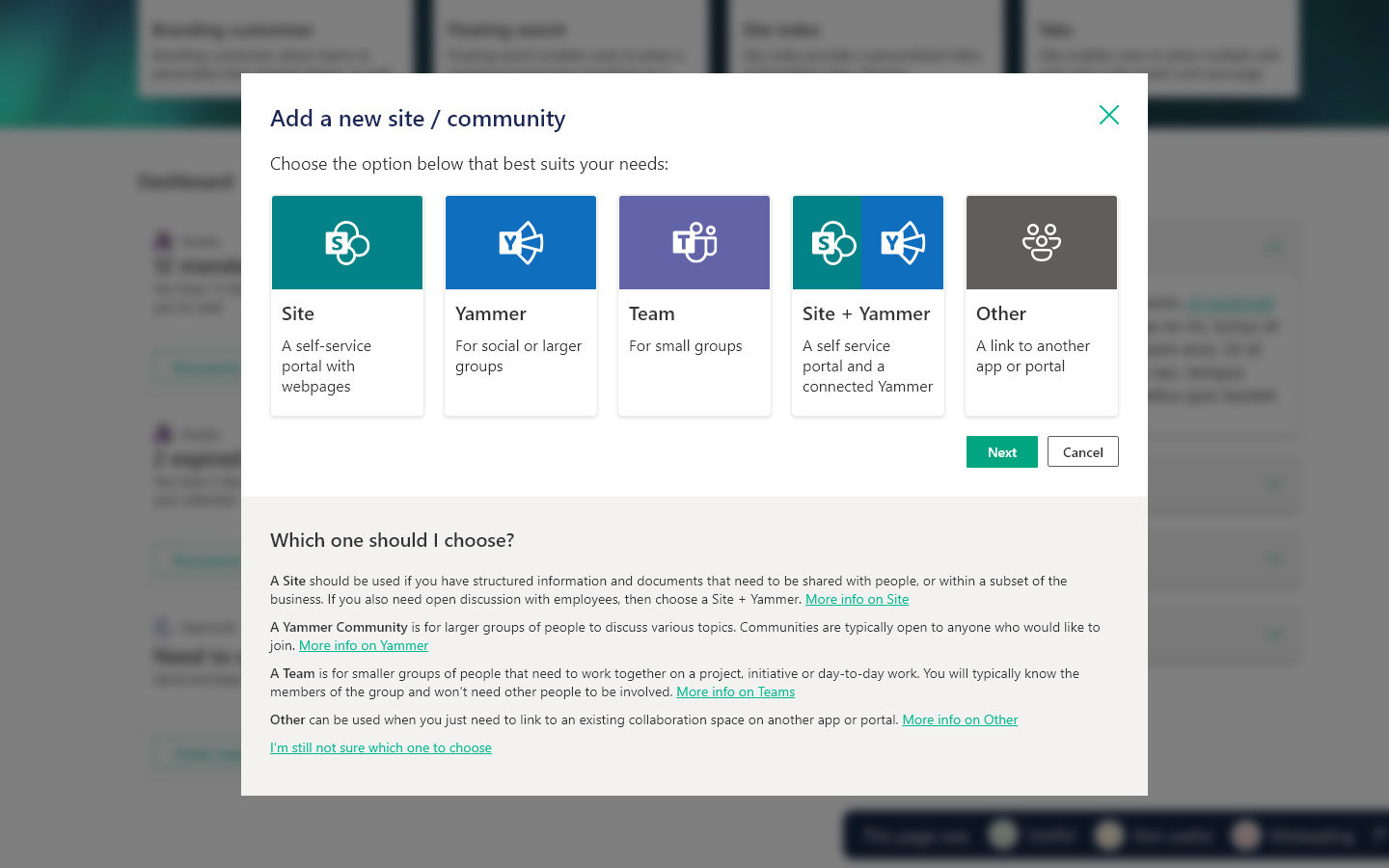This screenshot has height=868, width=1389.
Task: Choose the 'Other' card title
Action: click(1001, 313)
